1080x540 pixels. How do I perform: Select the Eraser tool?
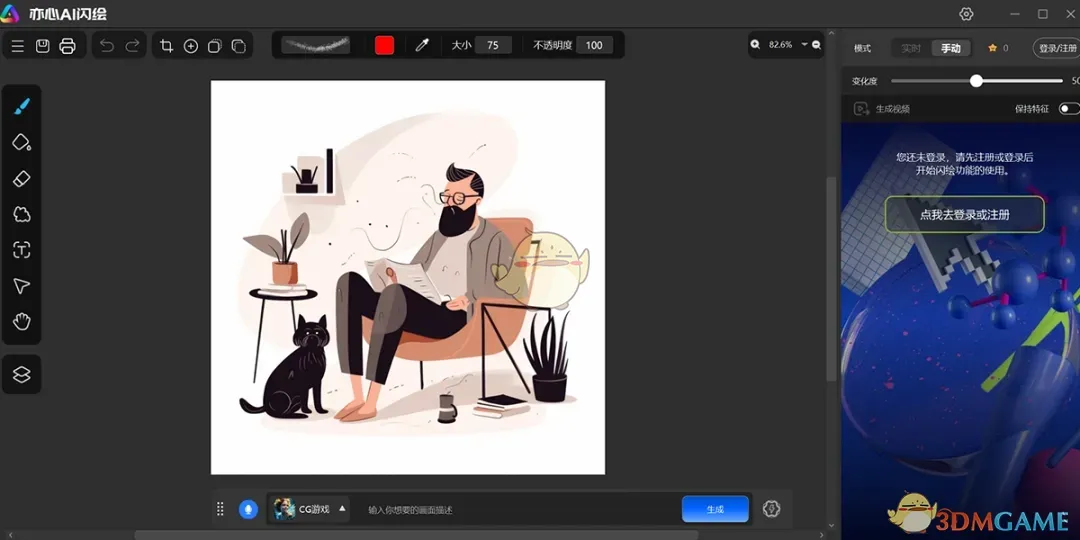[22, 179]
